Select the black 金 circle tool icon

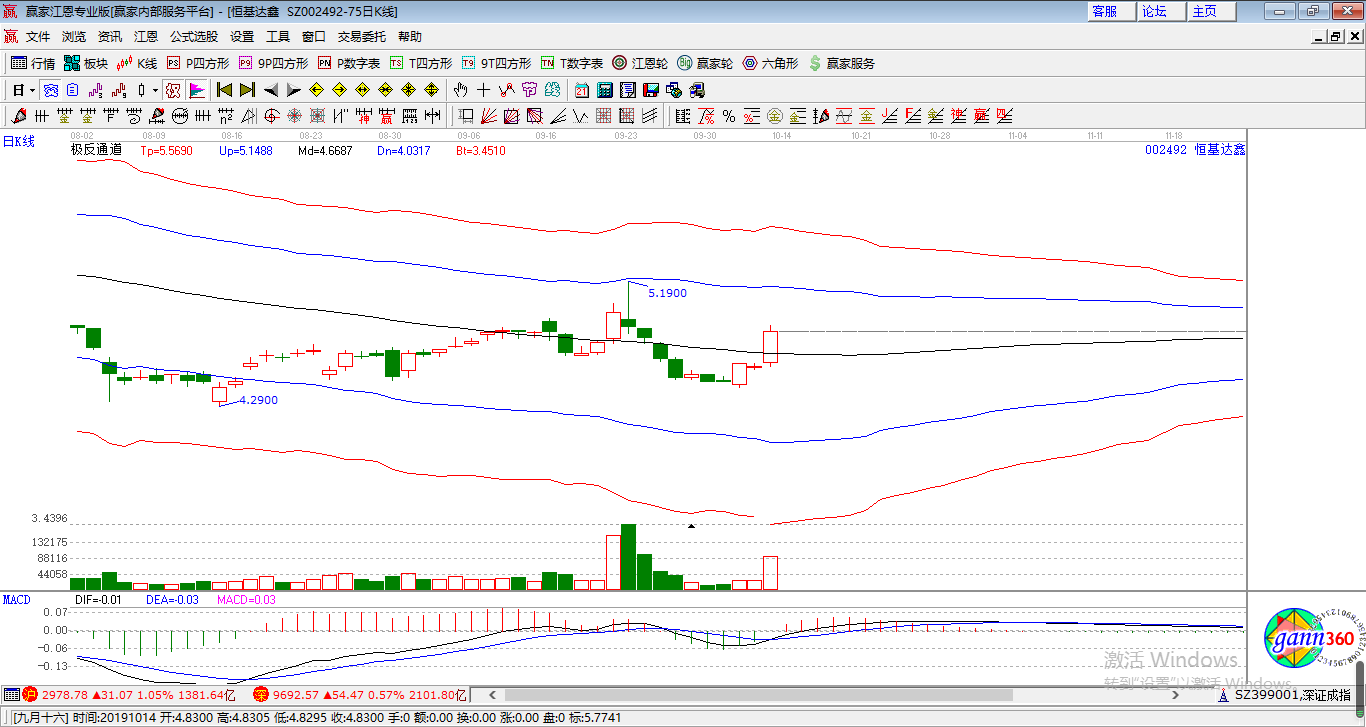775,116
